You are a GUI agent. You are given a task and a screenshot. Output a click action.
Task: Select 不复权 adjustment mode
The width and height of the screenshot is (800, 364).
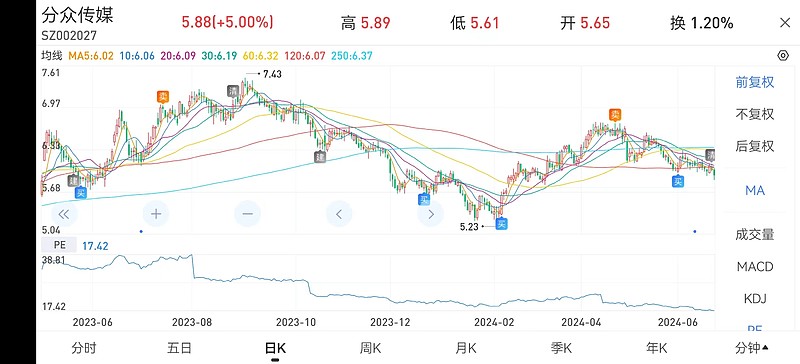point(755,114)
